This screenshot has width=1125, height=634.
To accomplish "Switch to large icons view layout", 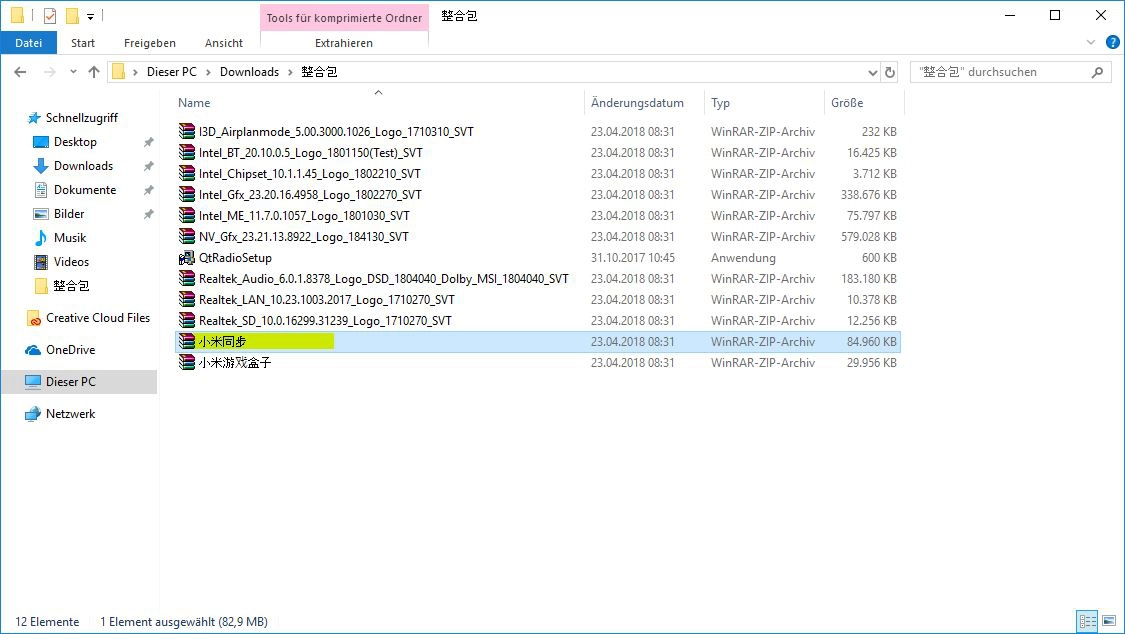I will point(1109,621).
